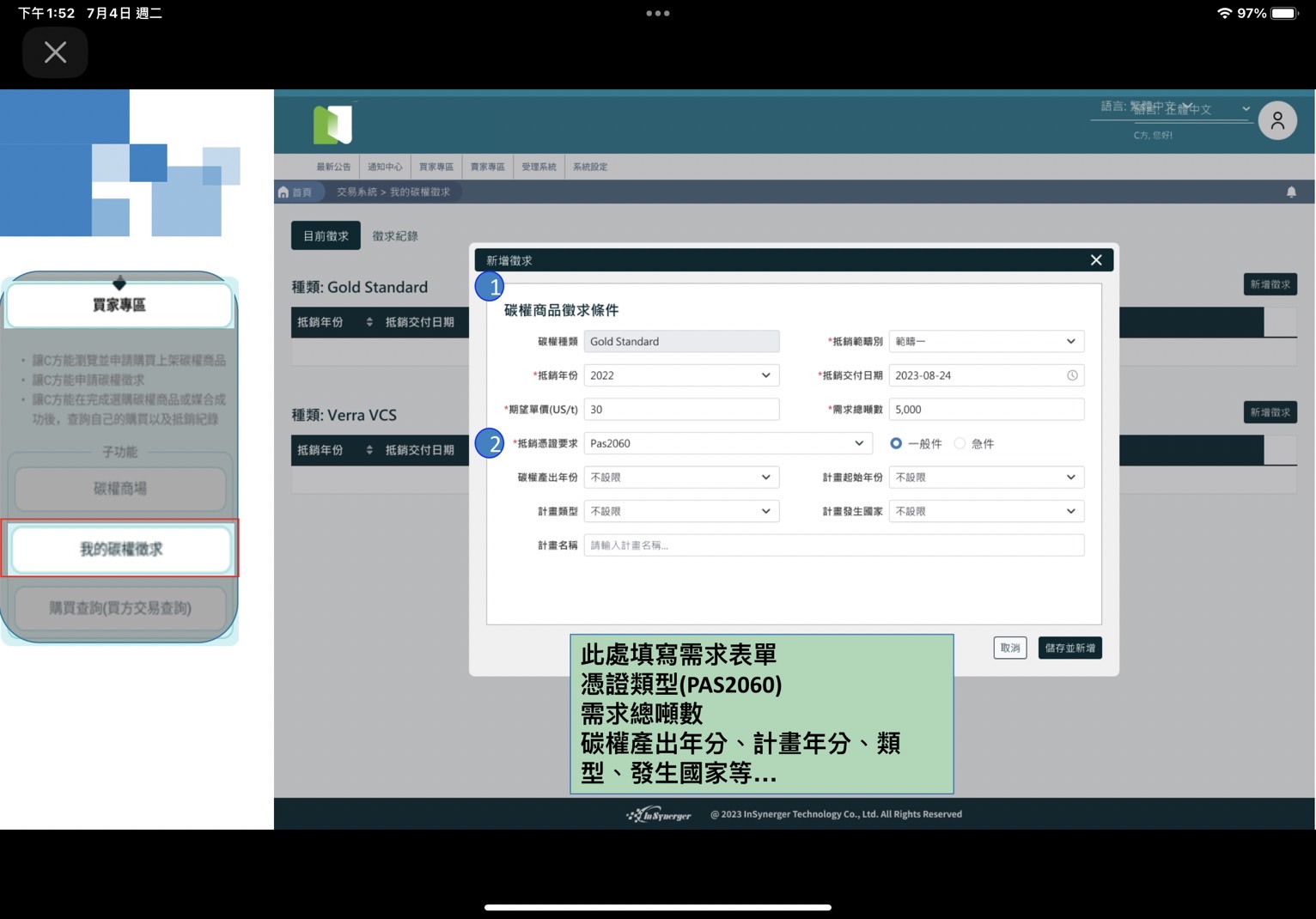Sort the Verra VCS table by 抵銷年份
Screen dimensions: 1316x919
coord(369,450)
